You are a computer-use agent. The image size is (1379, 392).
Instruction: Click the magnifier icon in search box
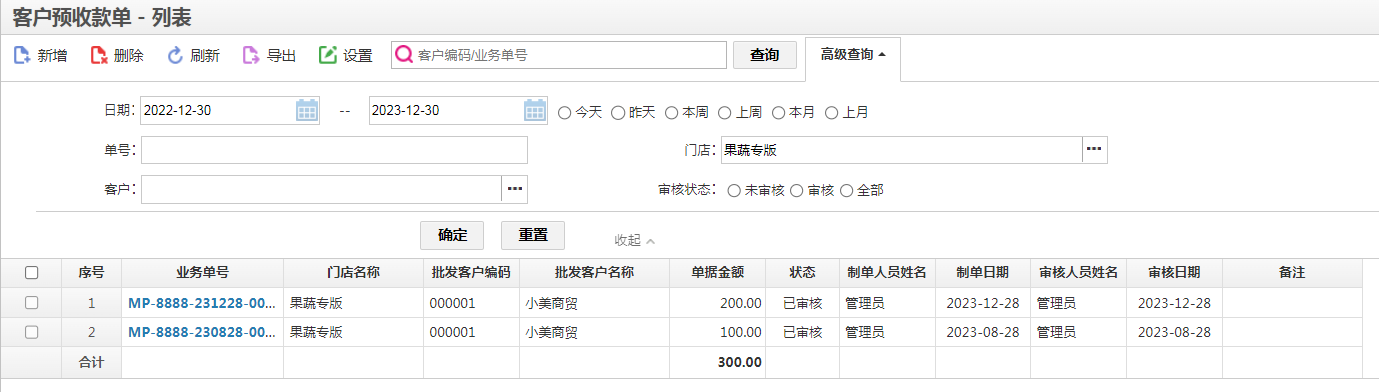[404, 55]
